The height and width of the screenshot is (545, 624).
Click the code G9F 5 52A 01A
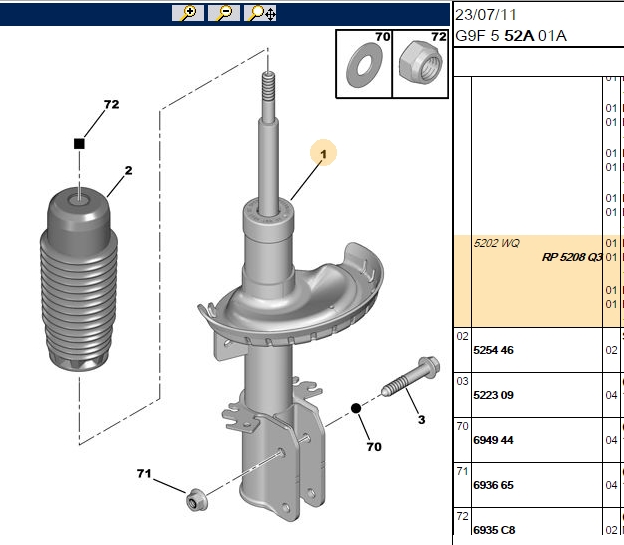click(x=511, y=36)
